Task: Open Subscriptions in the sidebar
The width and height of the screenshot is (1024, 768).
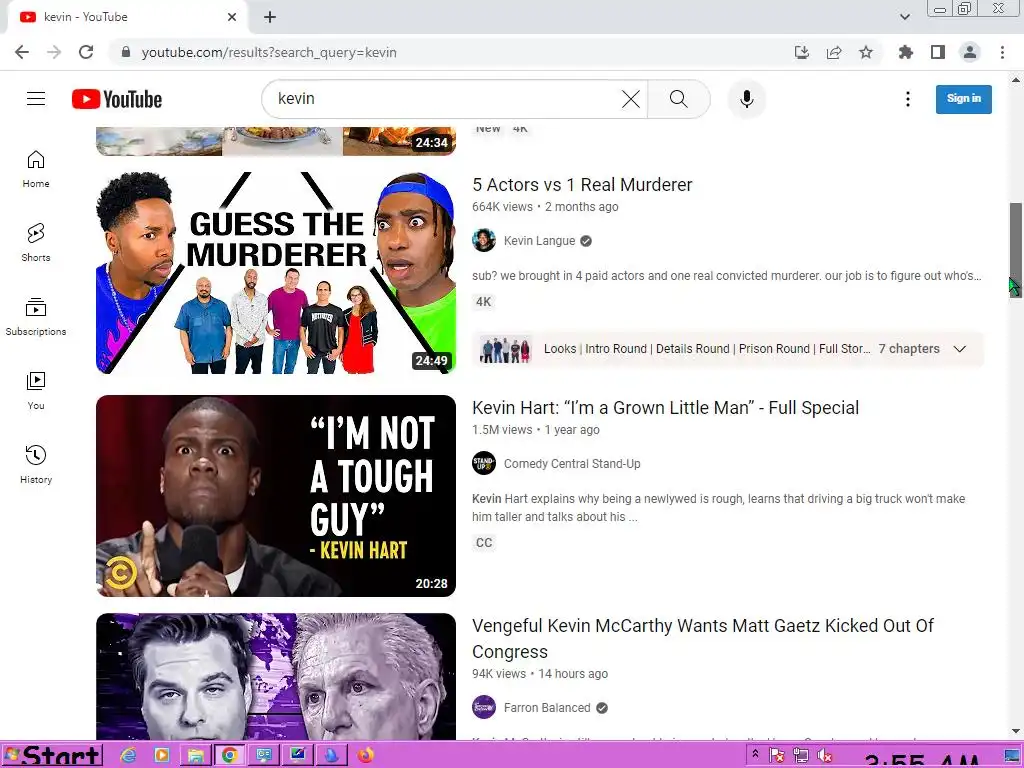Action: pyautogui.click(x=36, y=317)
